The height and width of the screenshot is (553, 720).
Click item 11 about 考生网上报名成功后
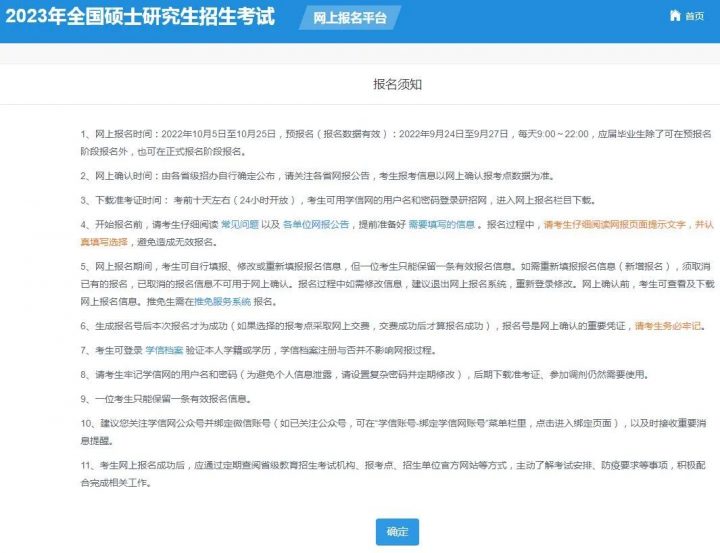pyautogui.click(x=393, y=474)
